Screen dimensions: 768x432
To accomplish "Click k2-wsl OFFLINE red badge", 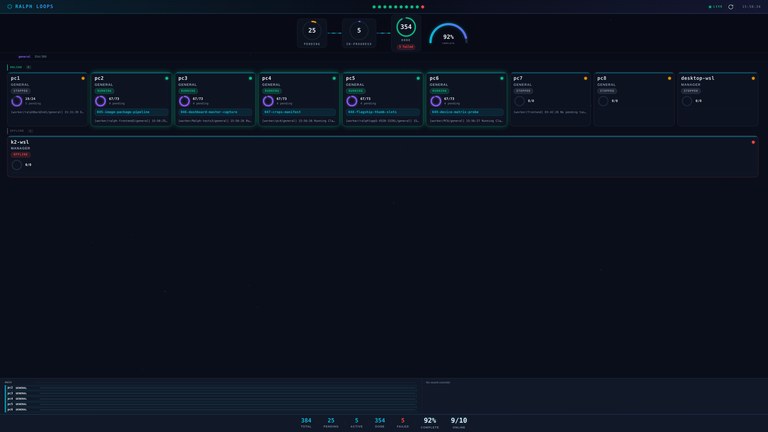I will pos(21,154).
